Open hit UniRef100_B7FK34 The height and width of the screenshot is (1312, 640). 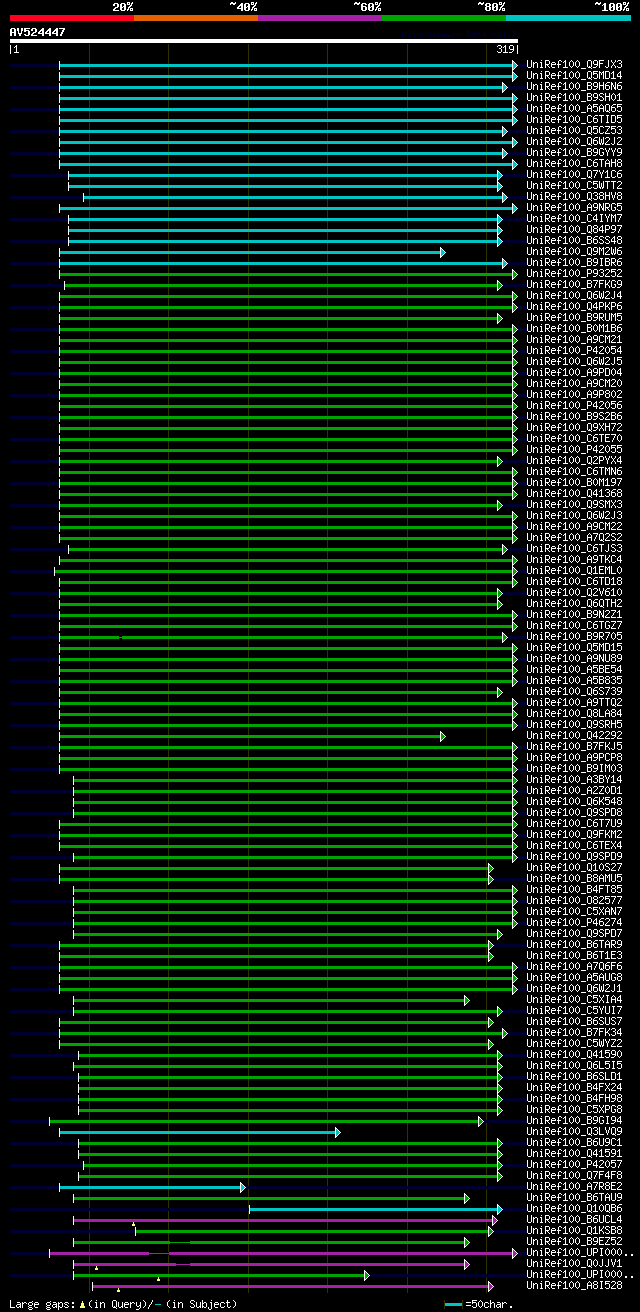(x=575, y=1032)
